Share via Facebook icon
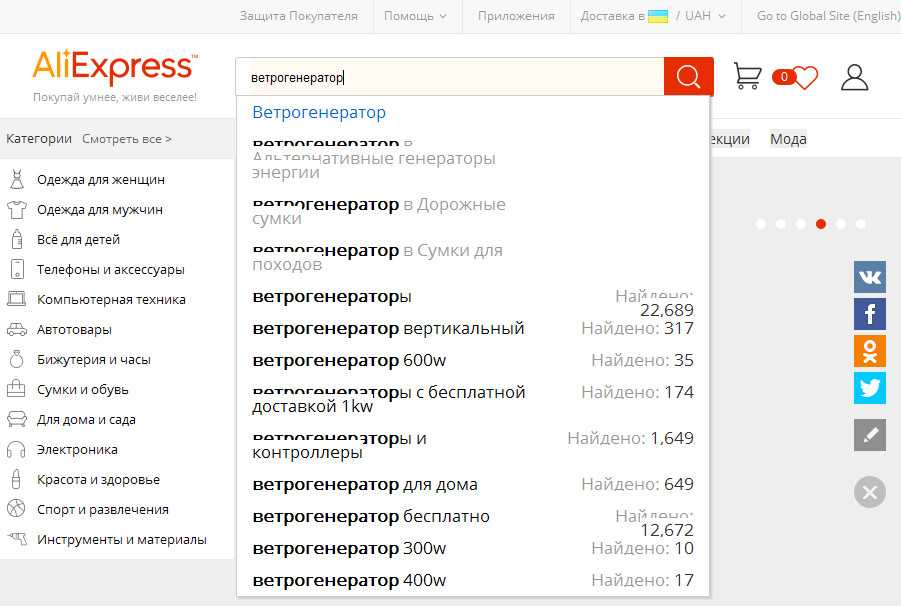This screenshot has height=606, width=901. click(x=870, y=314)
